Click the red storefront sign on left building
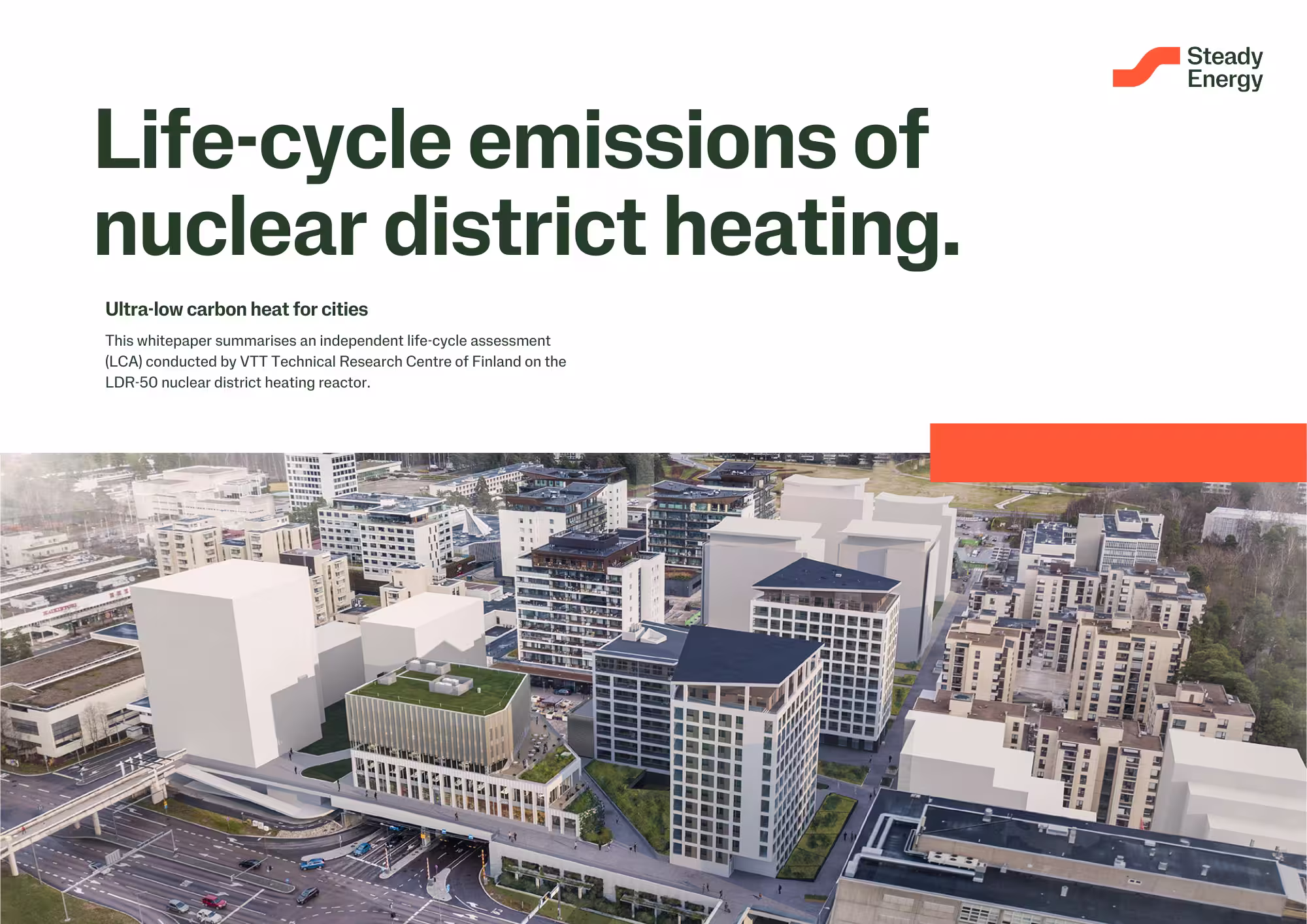This screenshot has width=1307, height=924. tap(60, 610)
